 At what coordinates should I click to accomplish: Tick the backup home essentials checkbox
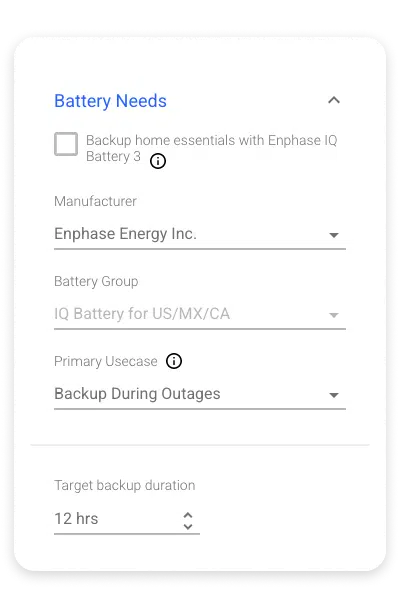(66, 144)
